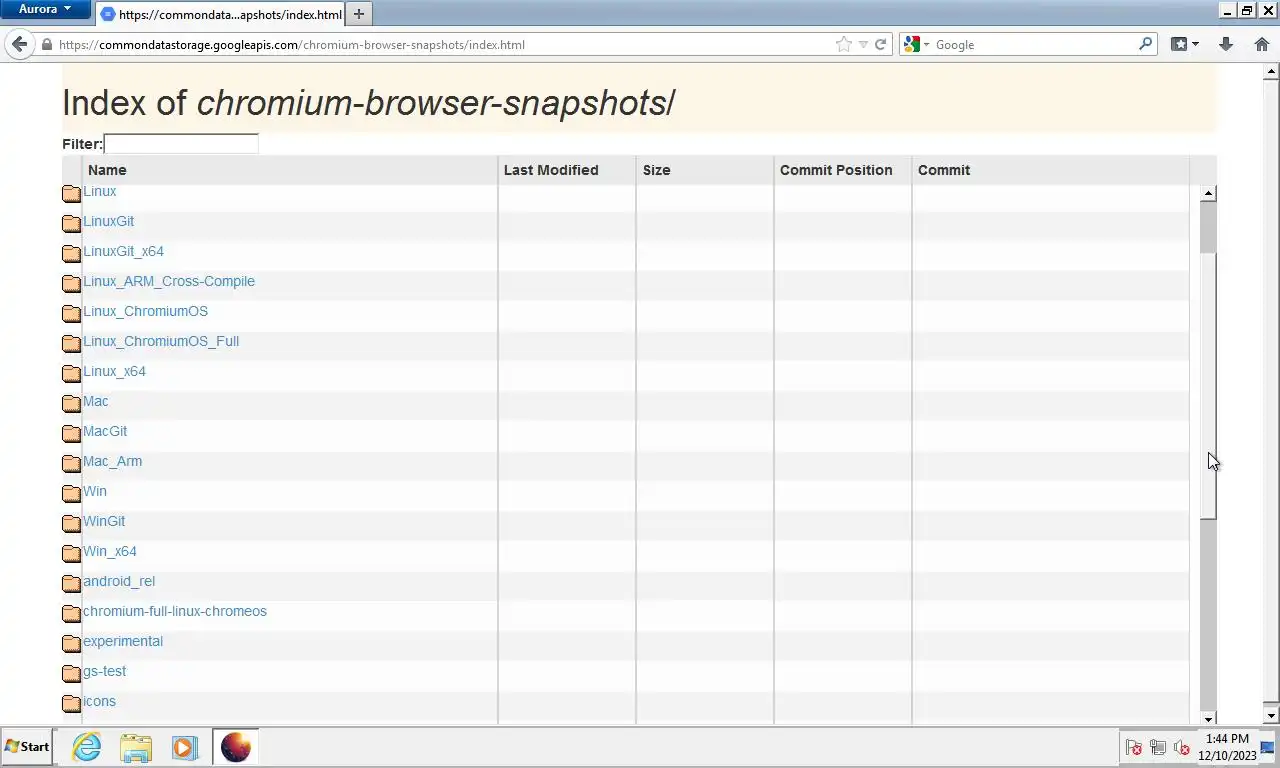
Task: Click the taskbar clock showing 1:44 PM
Action: pos(1227,747)
